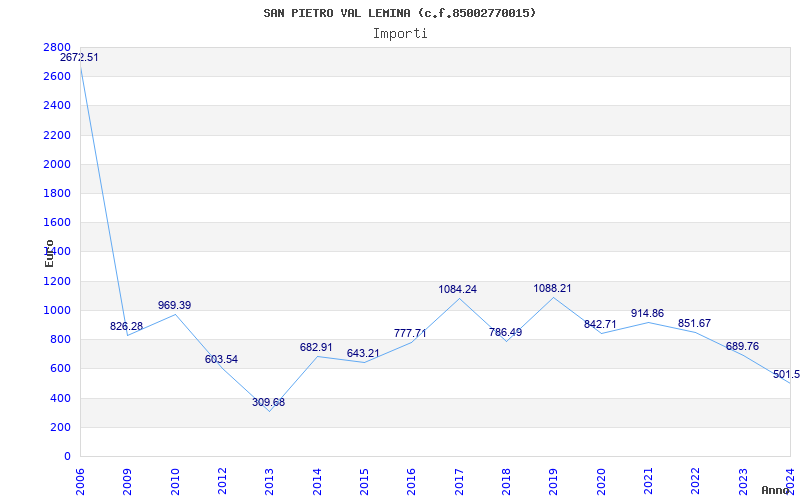Screen dimensions: 800x500
Task: Select the 969.39 data label
Action: tap(174, 306)
